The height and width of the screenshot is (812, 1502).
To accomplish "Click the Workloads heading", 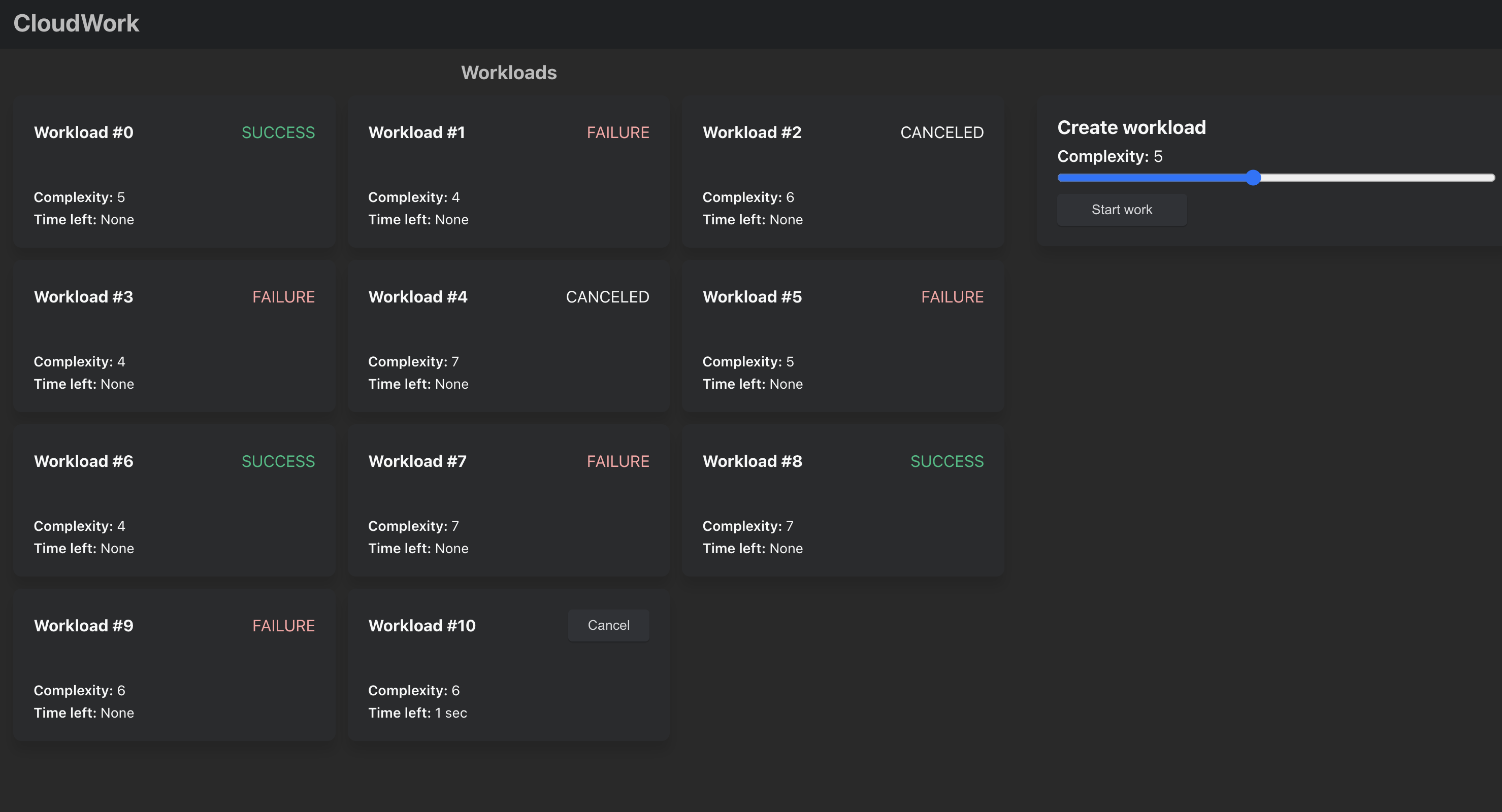I will click(x=508, y=72).
